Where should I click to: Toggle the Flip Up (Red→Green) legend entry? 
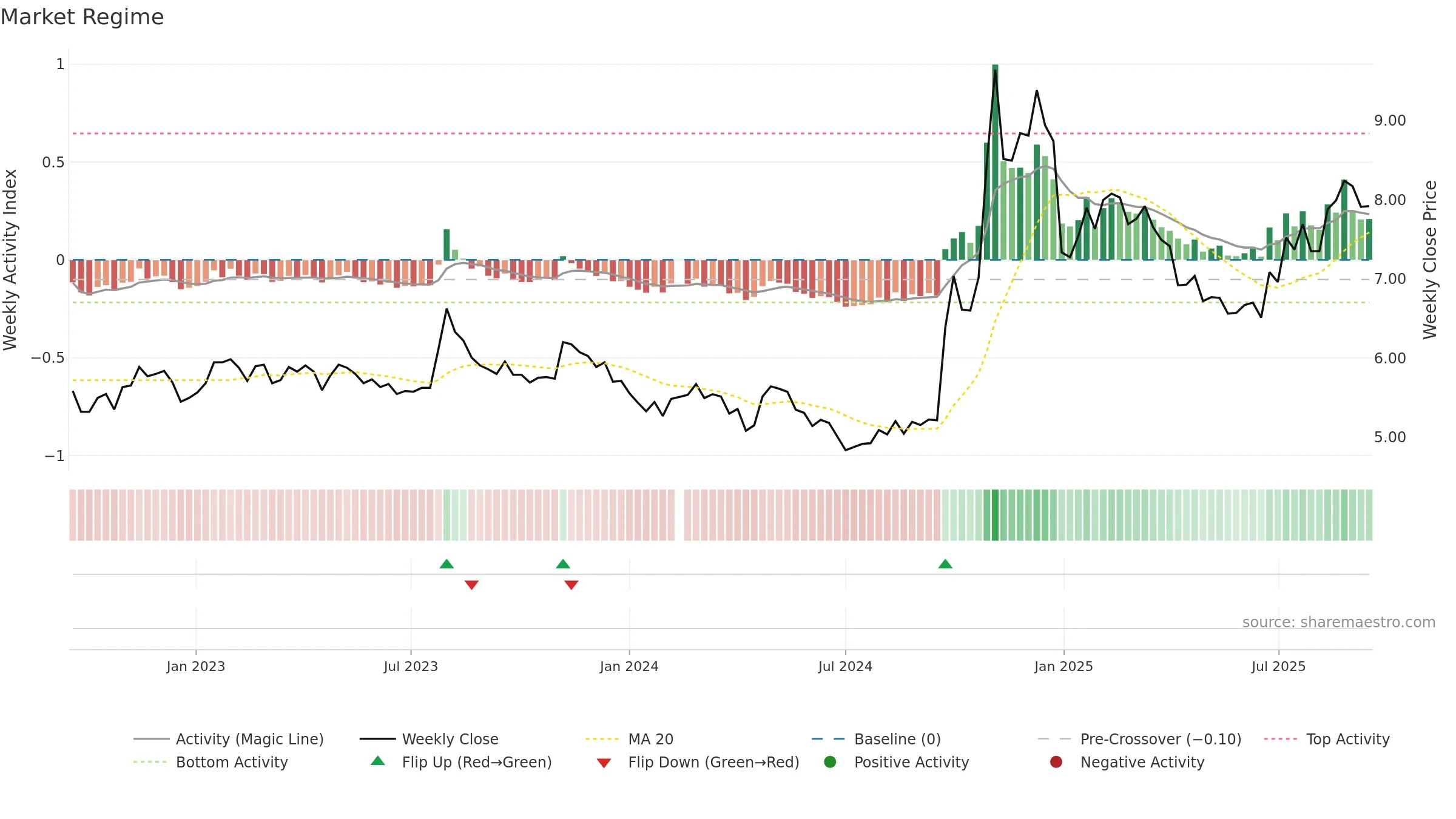[461, 762]
